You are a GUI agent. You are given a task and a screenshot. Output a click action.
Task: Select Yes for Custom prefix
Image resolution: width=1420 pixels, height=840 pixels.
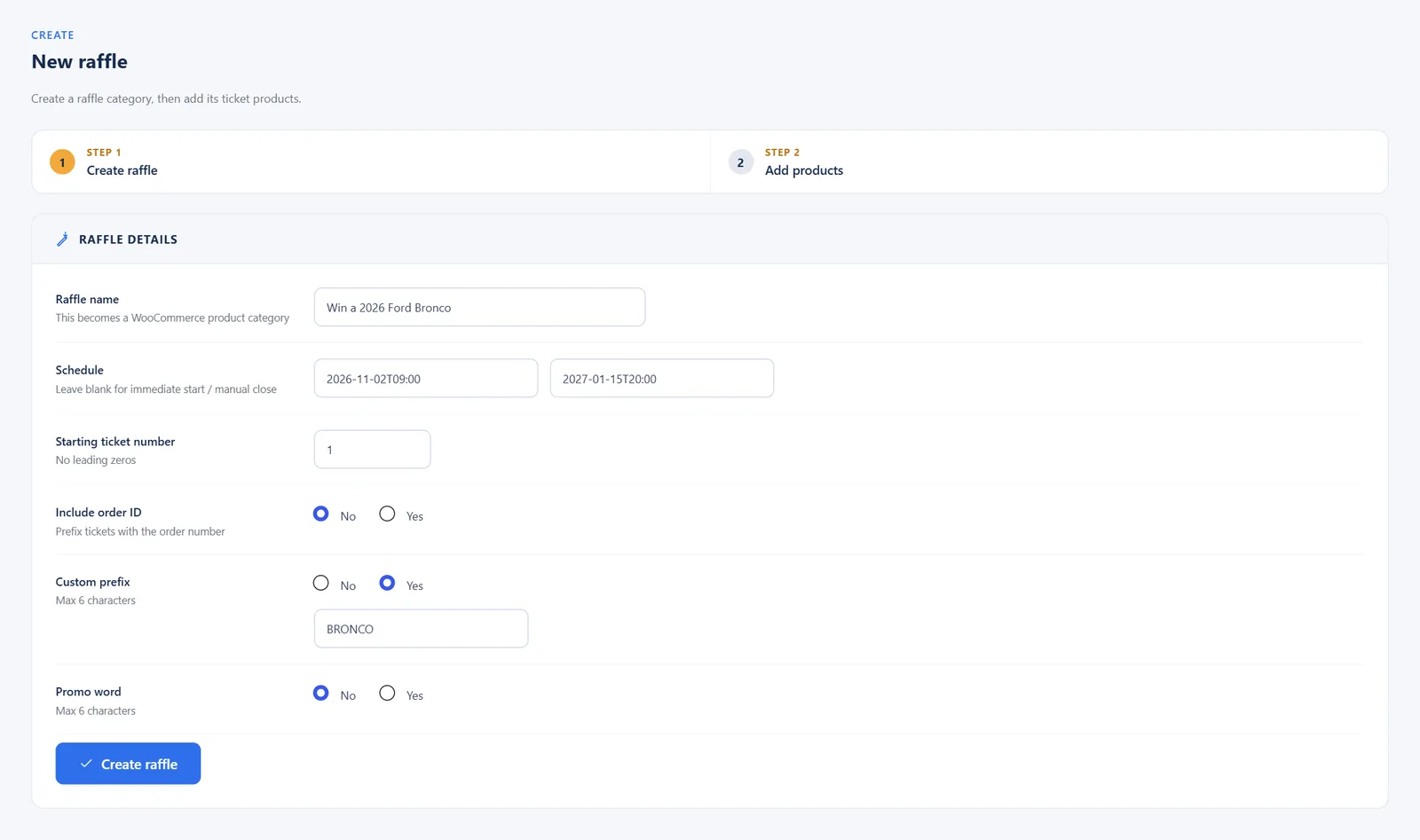pos(387,583)
